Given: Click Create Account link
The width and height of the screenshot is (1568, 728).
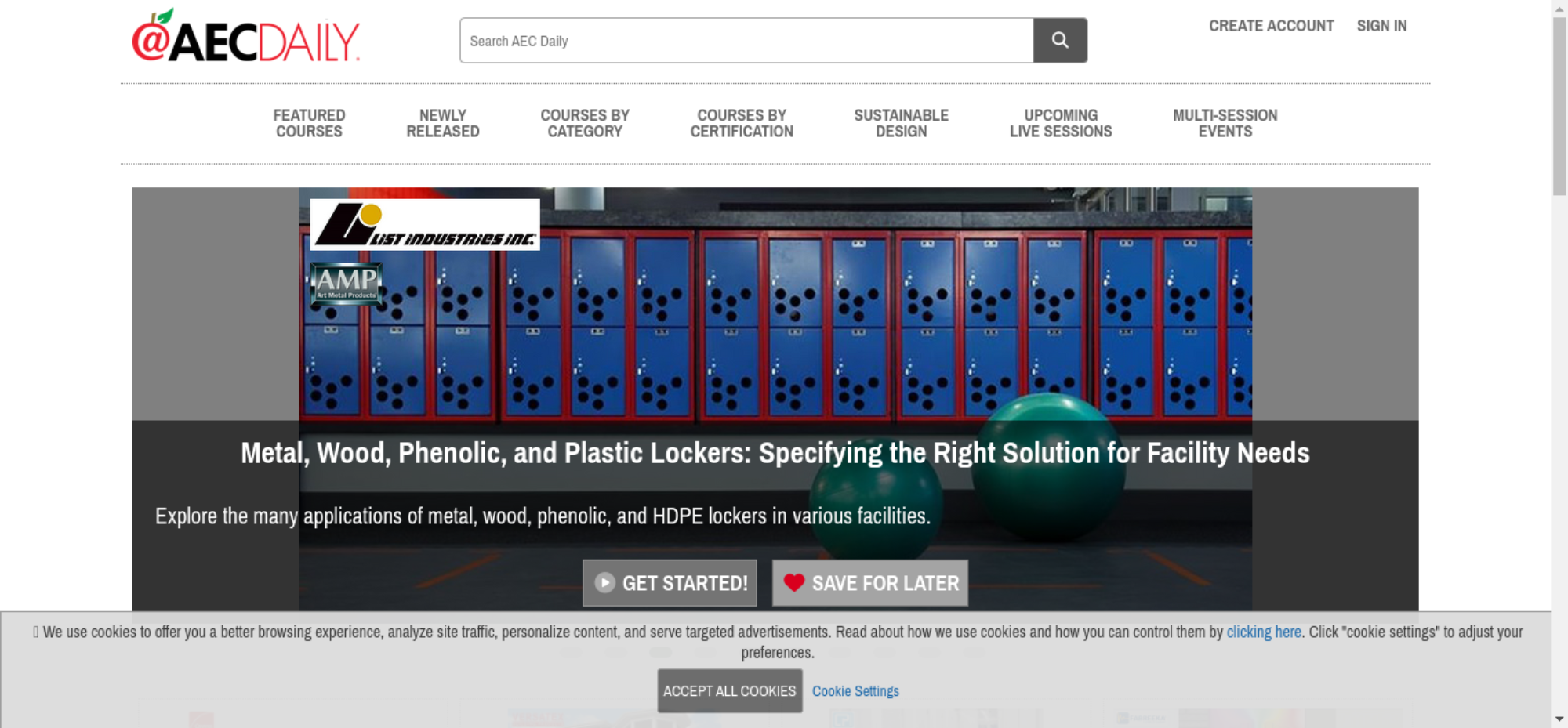Looking at the screenshot, I should point(1271,26).
